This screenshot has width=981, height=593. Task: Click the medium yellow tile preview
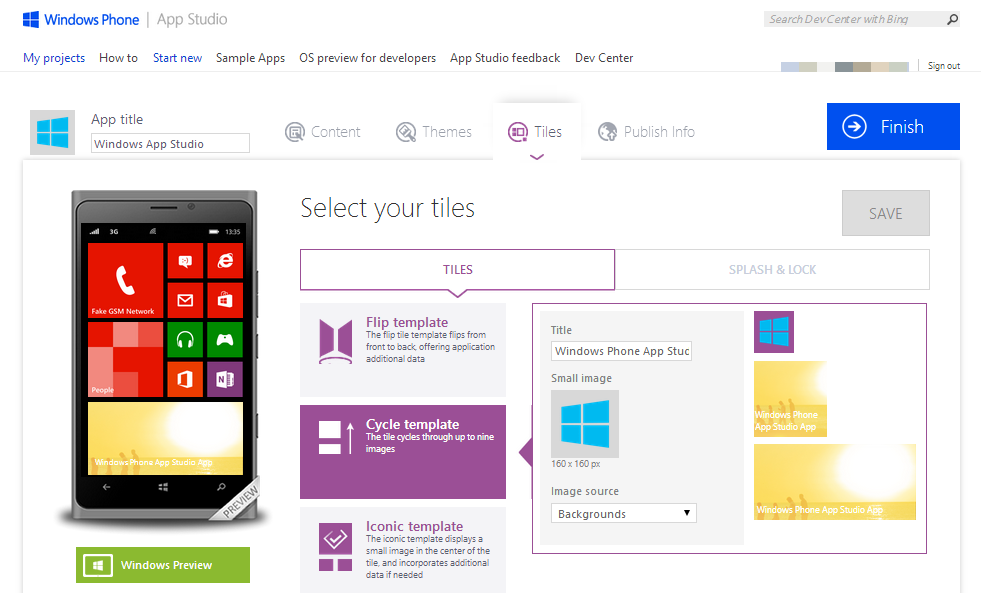790,398
